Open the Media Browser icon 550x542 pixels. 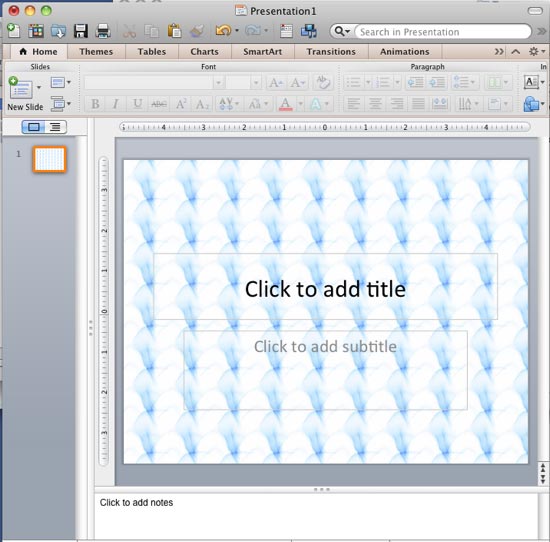click(x=309, y=31)
